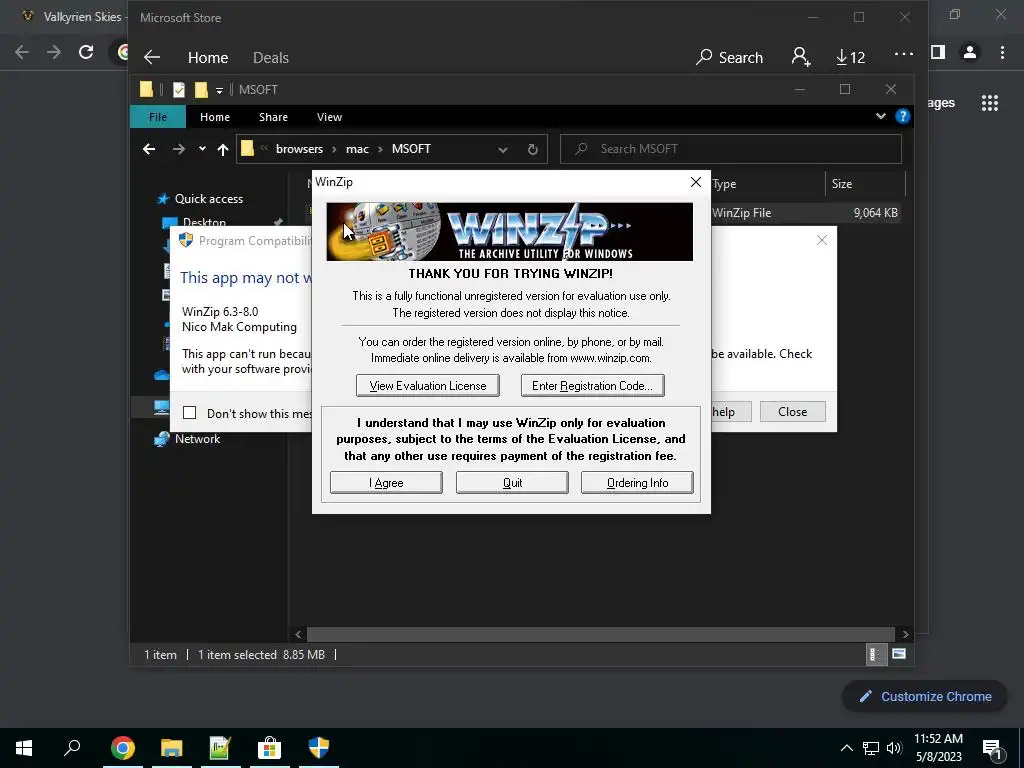1024x768 pixels.
Task: Go back in Microsoft Store
Action: [152, 57]
